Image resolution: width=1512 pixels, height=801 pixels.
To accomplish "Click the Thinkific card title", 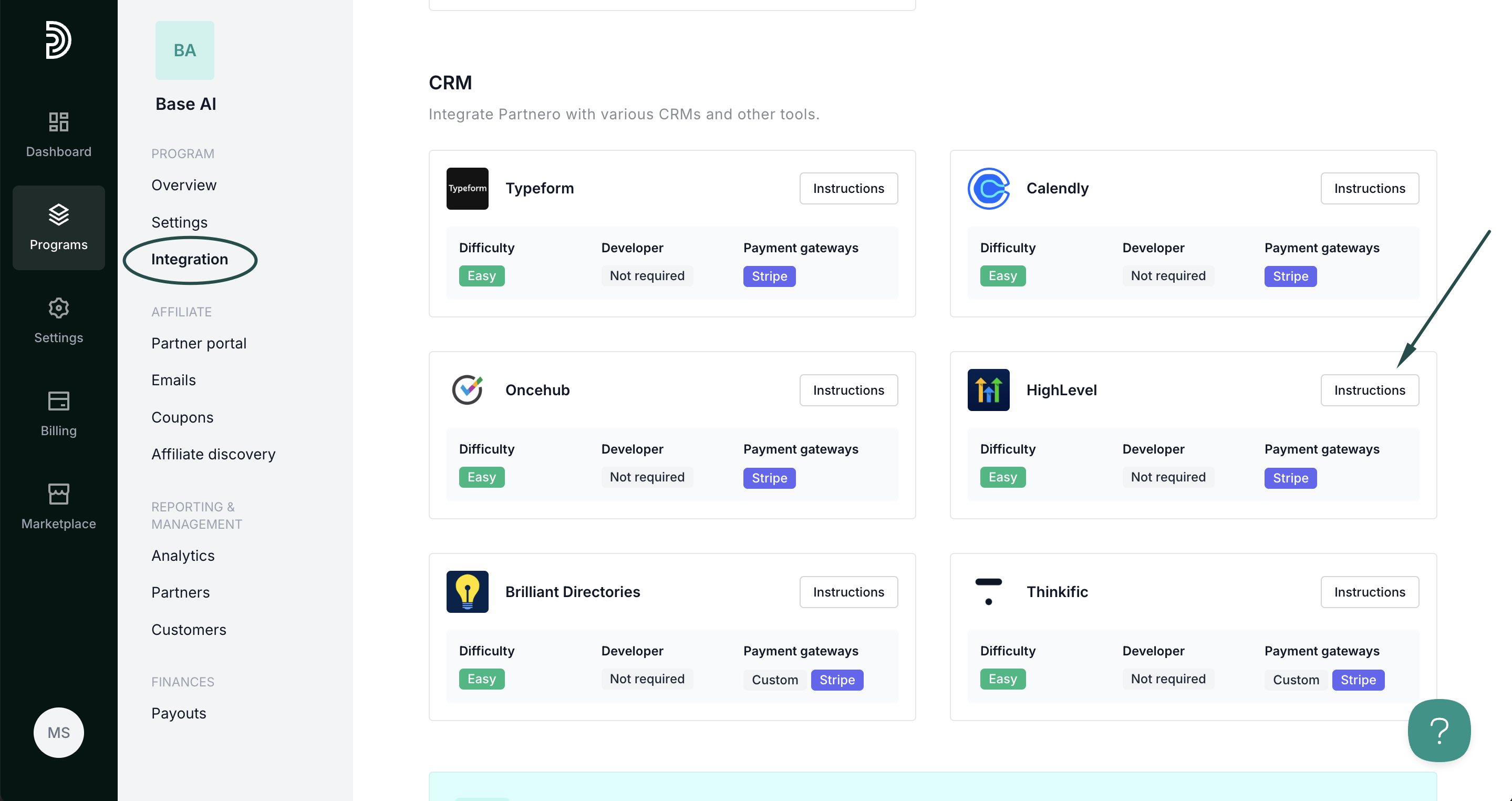I will point(1057,592).
